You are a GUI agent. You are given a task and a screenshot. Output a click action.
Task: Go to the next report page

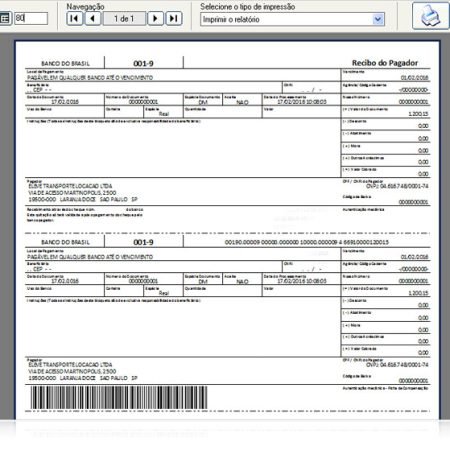(x=155, y=18)
